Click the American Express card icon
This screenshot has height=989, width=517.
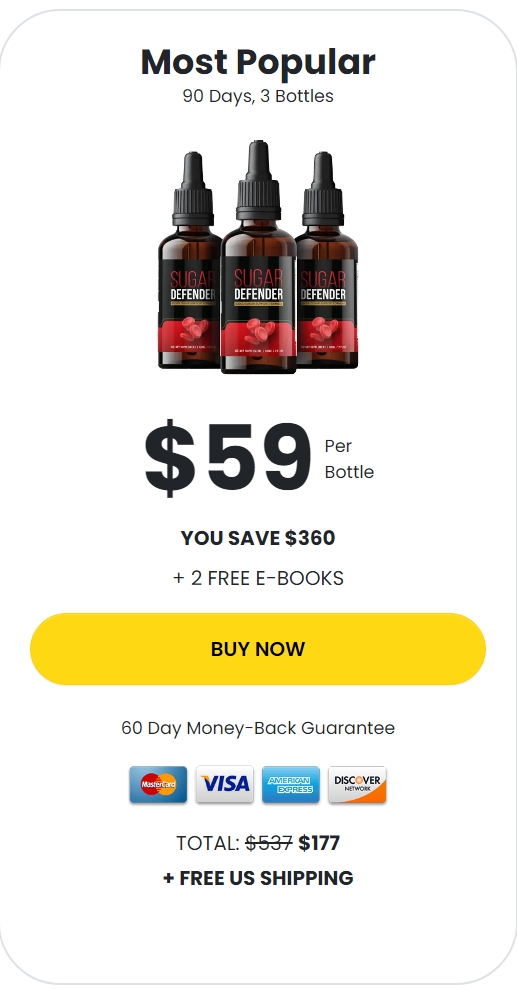(291, 784)
